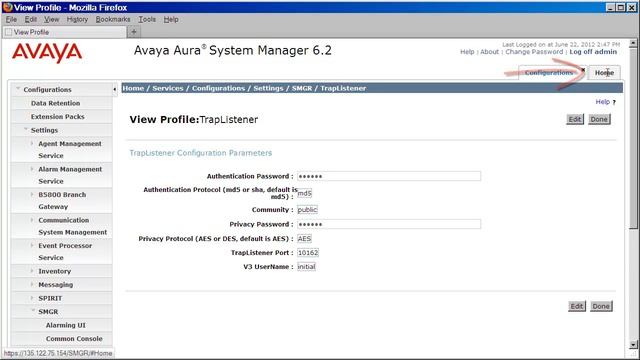Expand Event Processor Service node
The image size is (640, 360).
tap(32, 246)
